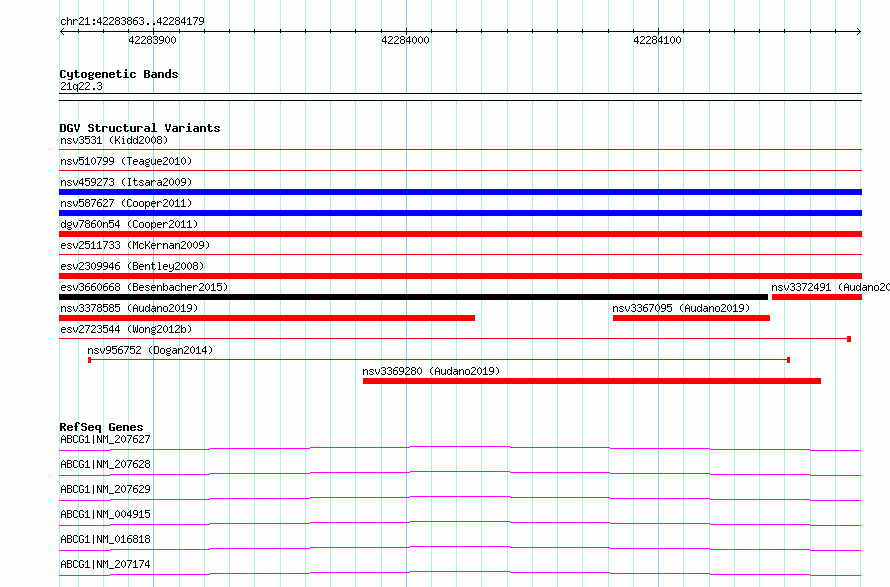Open the nsv459273 (Itsara2009) blue variant bar

click(460, 192)
